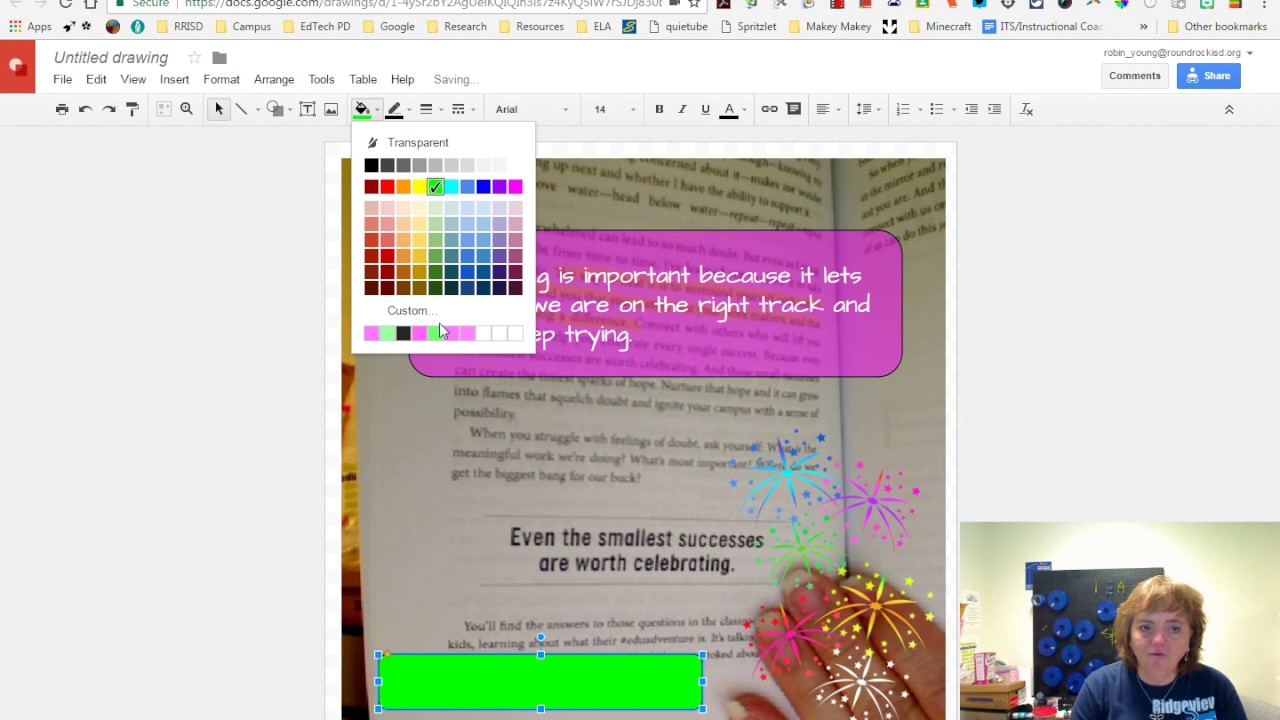Star the Untitled drawing document
Viewport: 1280px width, 720px height.
coord(195,58)
